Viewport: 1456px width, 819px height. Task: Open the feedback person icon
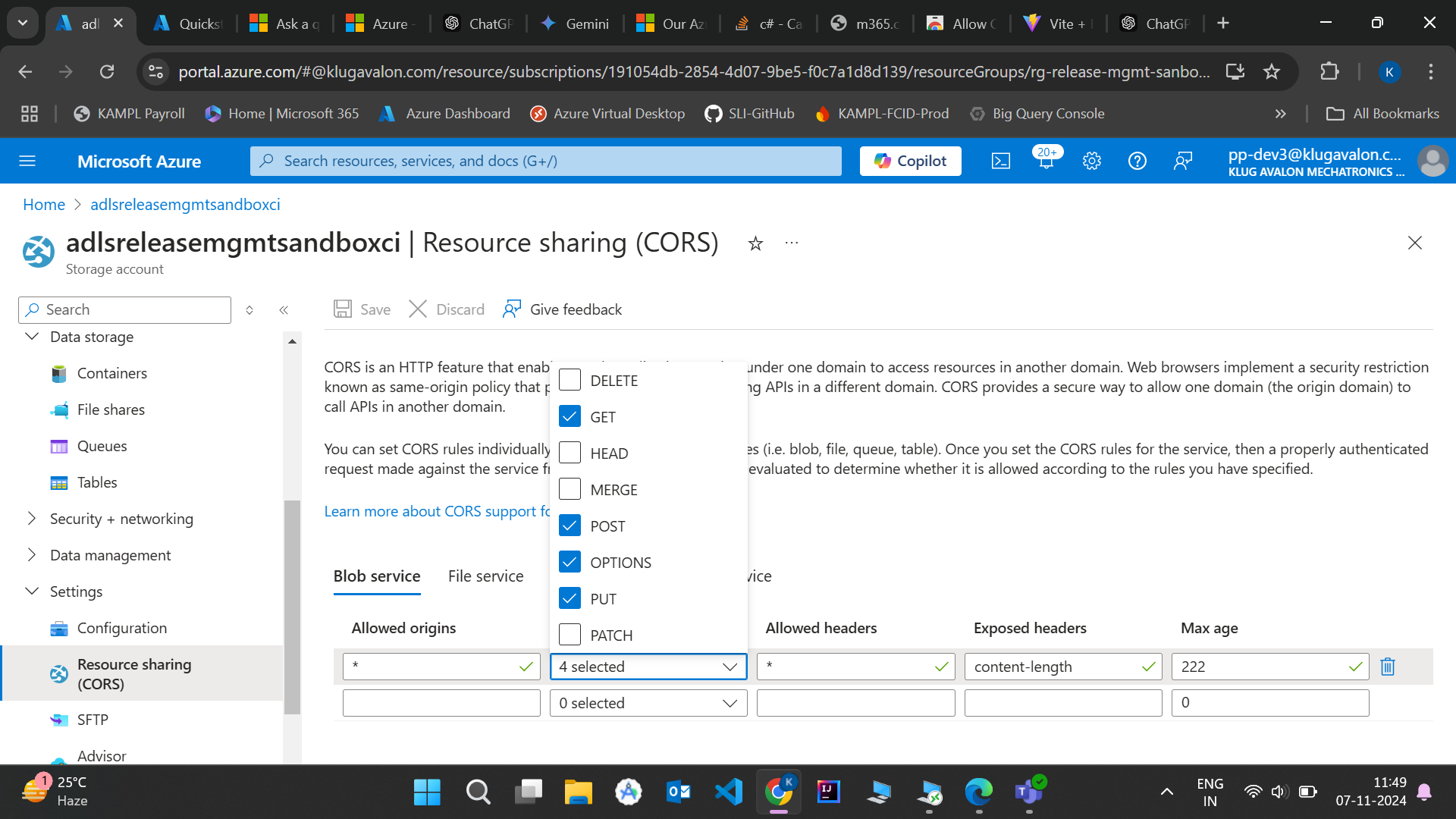click(x=1184, y=161)
